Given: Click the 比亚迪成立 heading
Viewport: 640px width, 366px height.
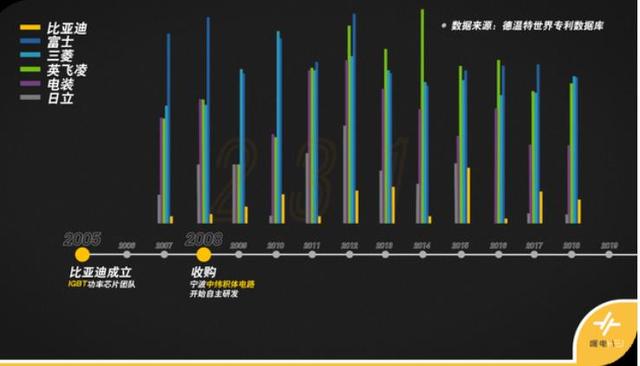Looking at the screenshot, I should 100,272.
